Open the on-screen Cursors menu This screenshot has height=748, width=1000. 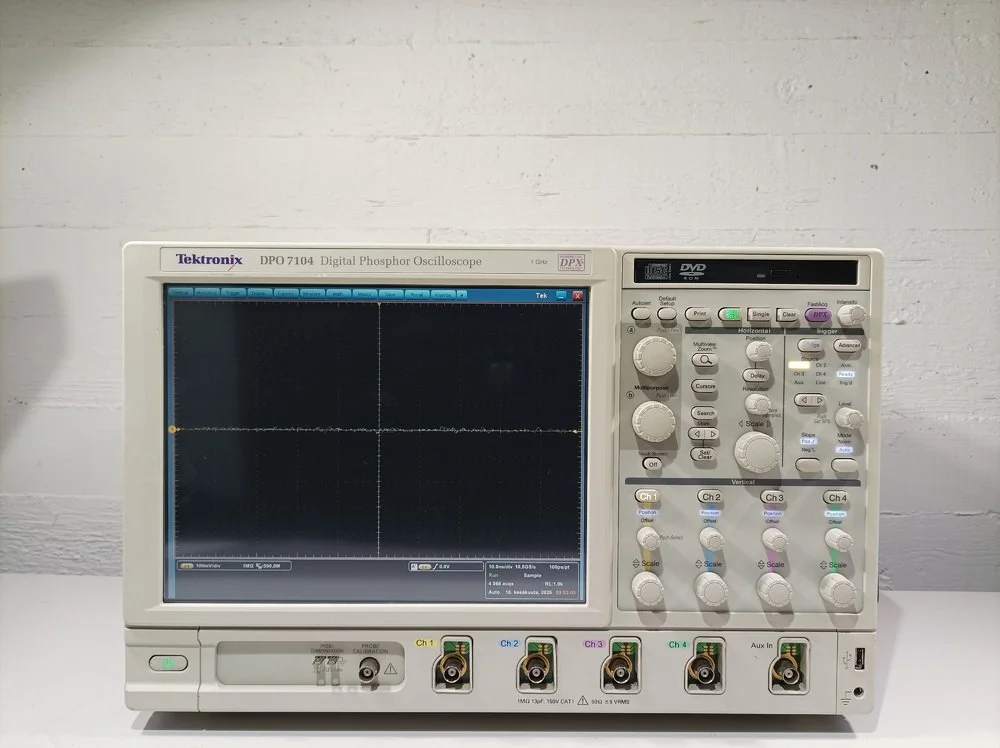(x=286, y=293)
